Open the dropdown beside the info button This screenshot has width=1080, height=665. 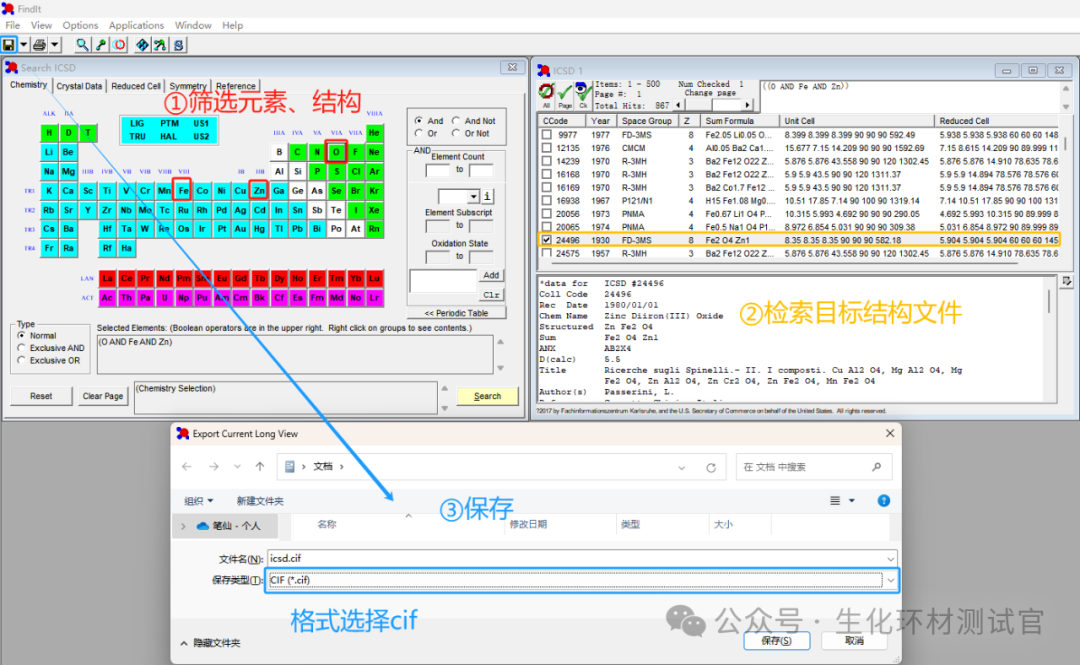coord(474,196)
